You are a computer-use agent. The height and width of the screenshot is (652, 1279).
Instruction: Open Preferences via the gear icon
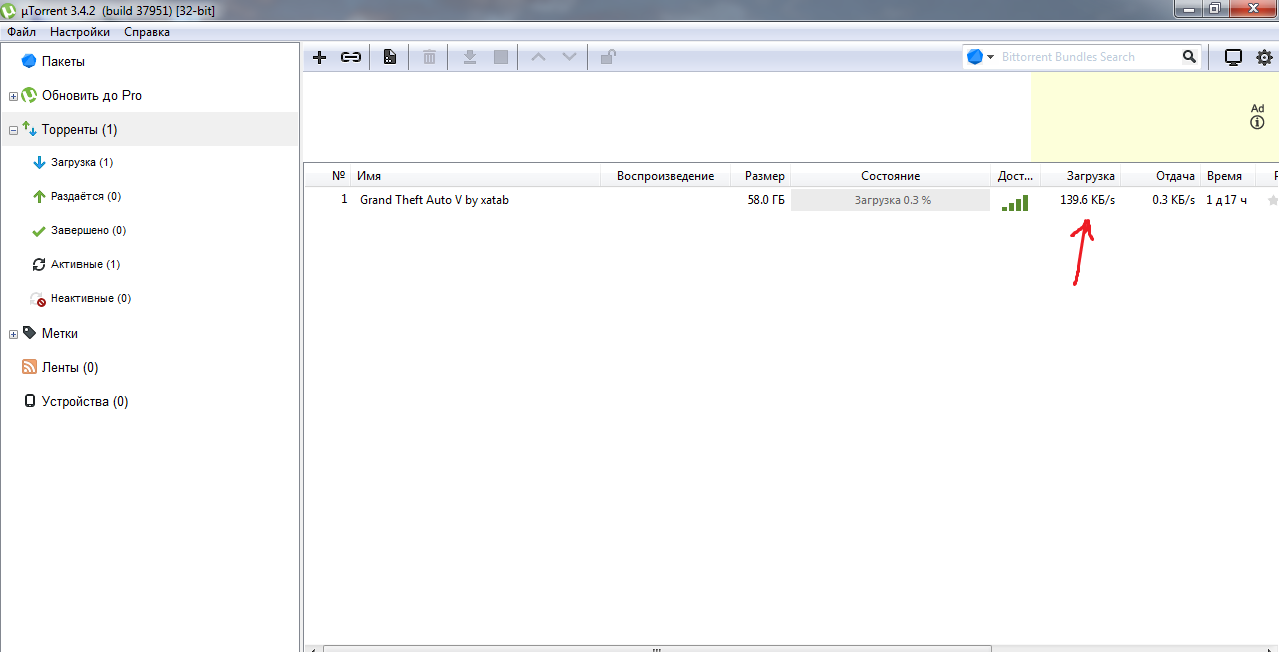[x=1264, y=57]
